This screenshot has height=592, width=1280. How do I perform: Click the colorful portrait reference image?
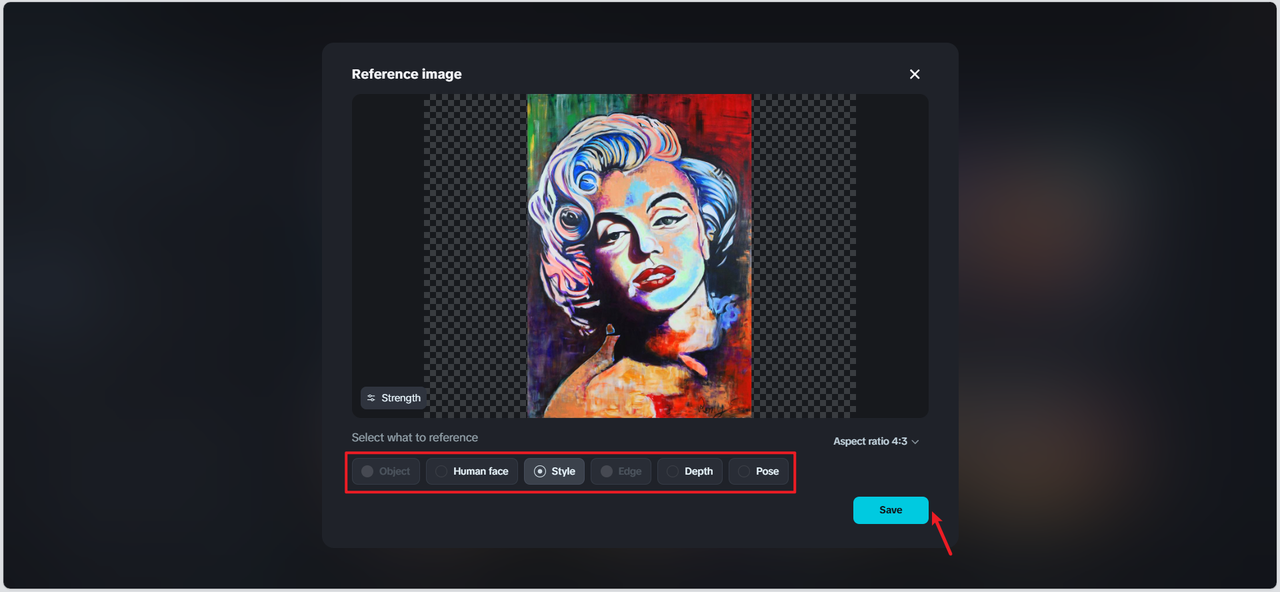coord(640,256)
